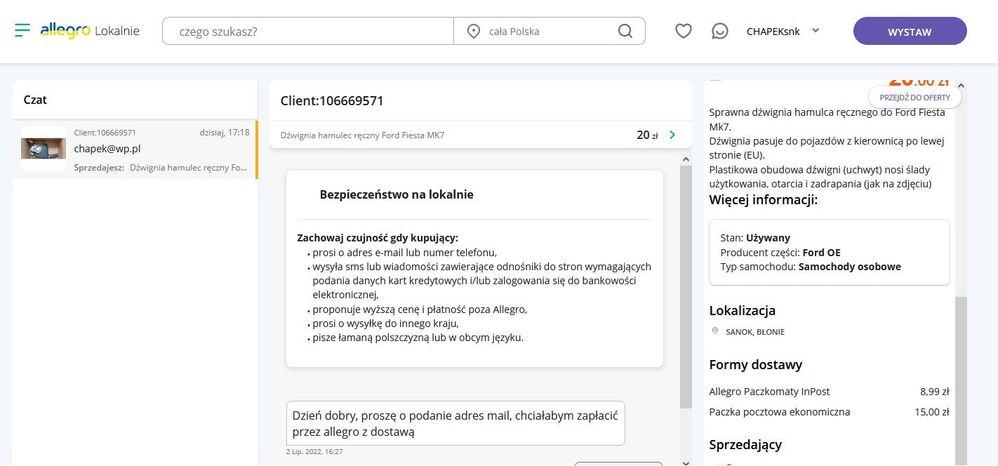998x466 pixels.
Task: Click 'Bezpieczeństwo na lokalnie' heading
Action: coord(396,195)
